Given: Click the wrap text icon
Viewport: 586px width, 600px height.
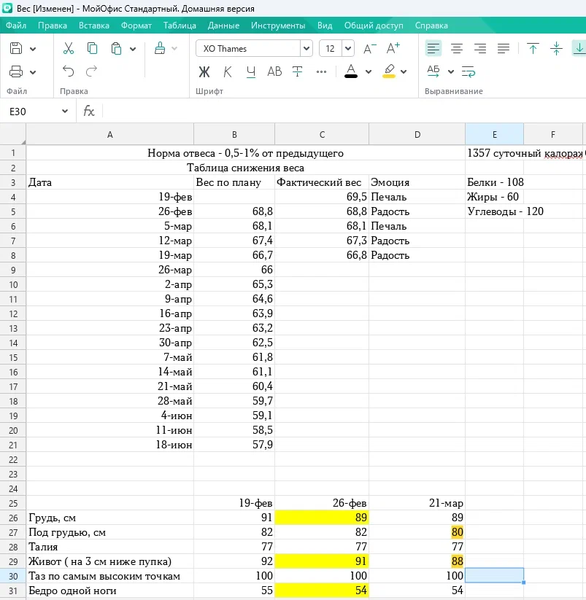Looking at the screenshot, I should tap(468, 72).
